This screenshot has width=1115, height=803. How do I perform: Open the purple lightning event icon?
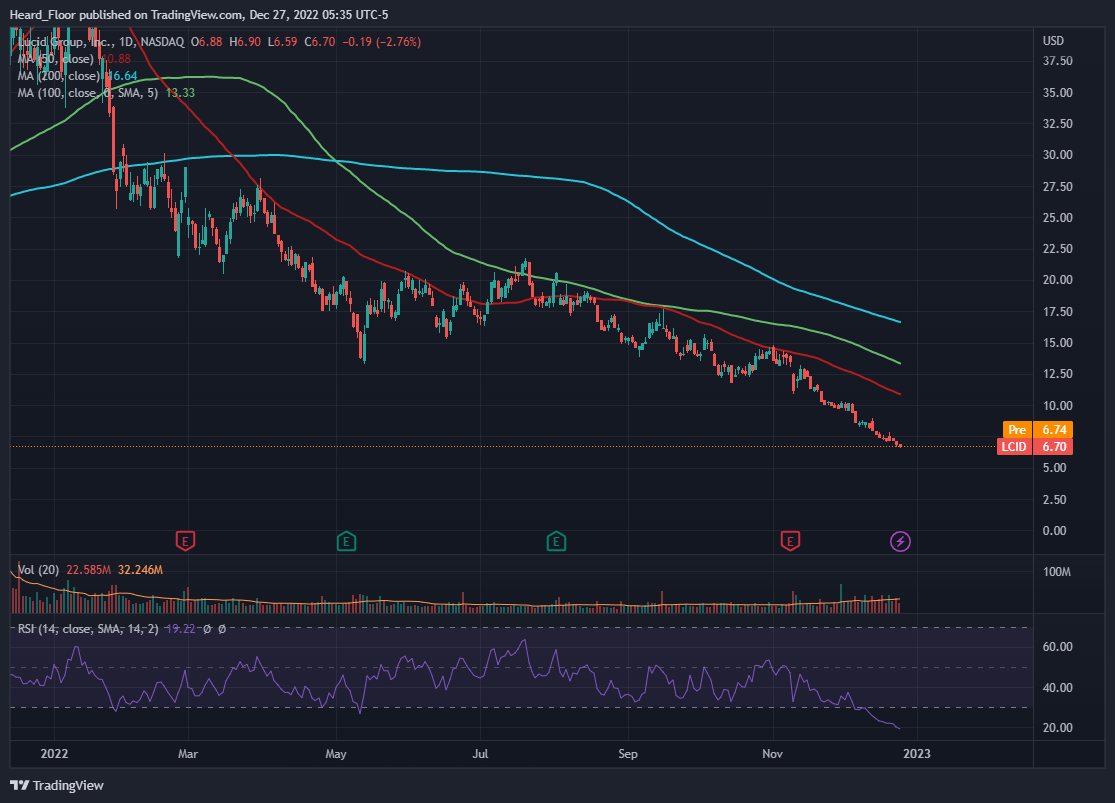coord(900,541)
